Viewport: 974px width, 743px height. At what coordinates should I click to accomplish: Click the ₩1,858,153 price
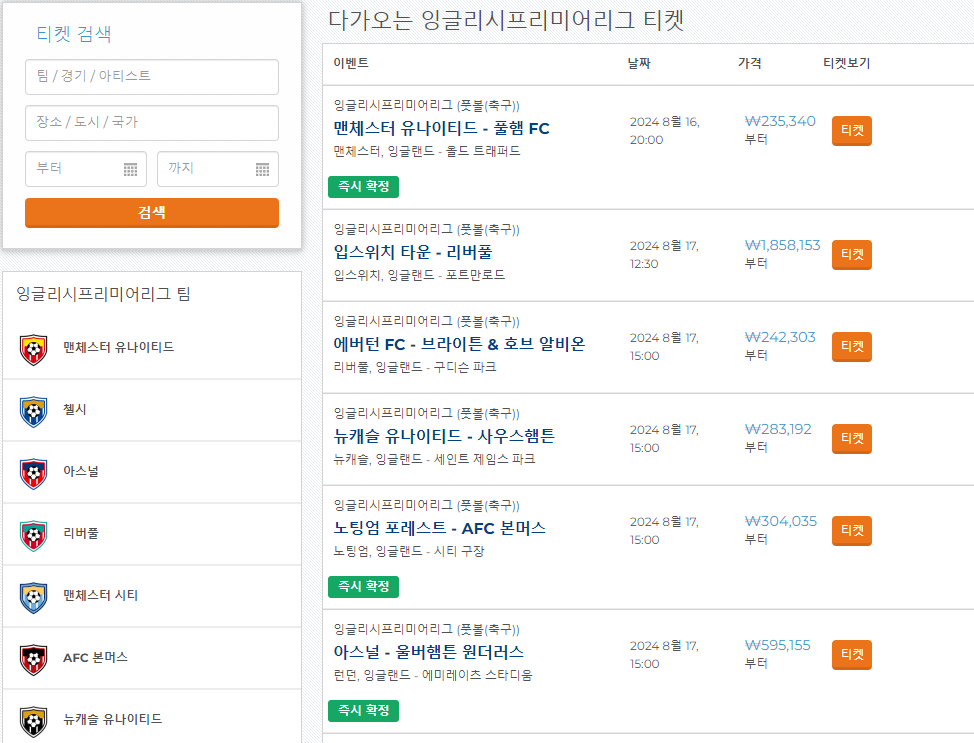pos(783,245)
